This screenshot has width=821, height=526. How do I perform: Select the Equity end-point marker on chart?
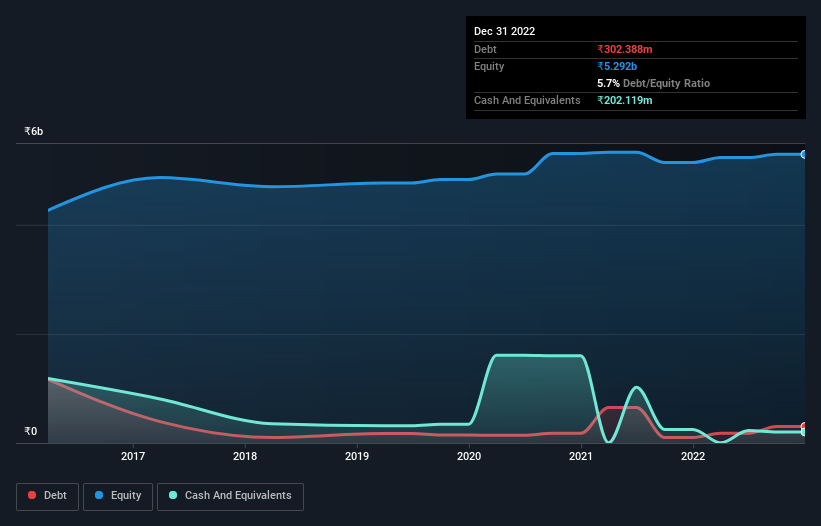tap(804, 154)
